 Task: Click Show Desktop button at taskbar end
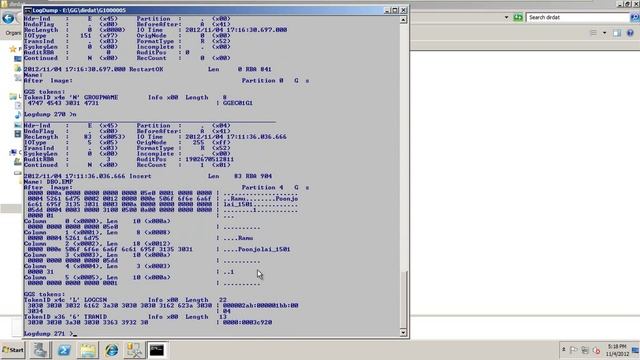636,350
